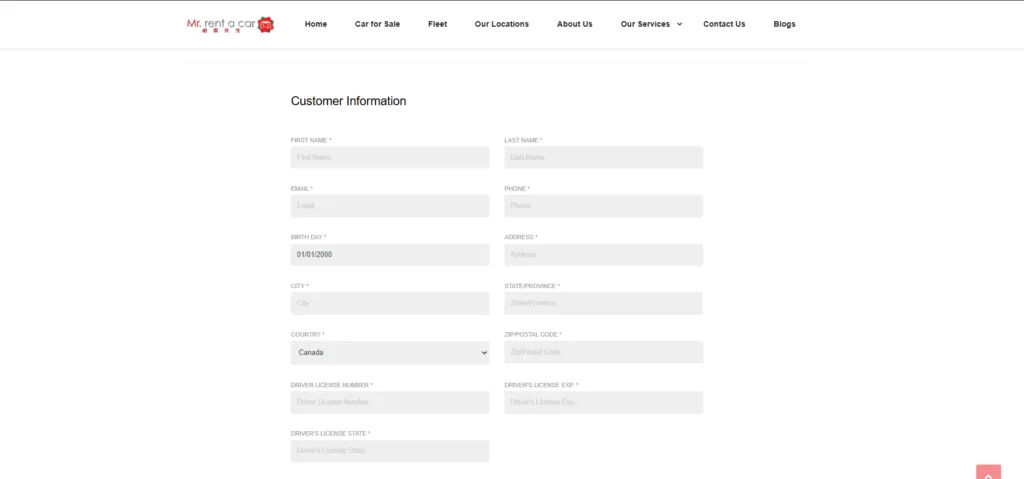The width and height of the screenshot is (1024, 479).
Task: Open the Contact Us page
Action: (x=724, y=24)
